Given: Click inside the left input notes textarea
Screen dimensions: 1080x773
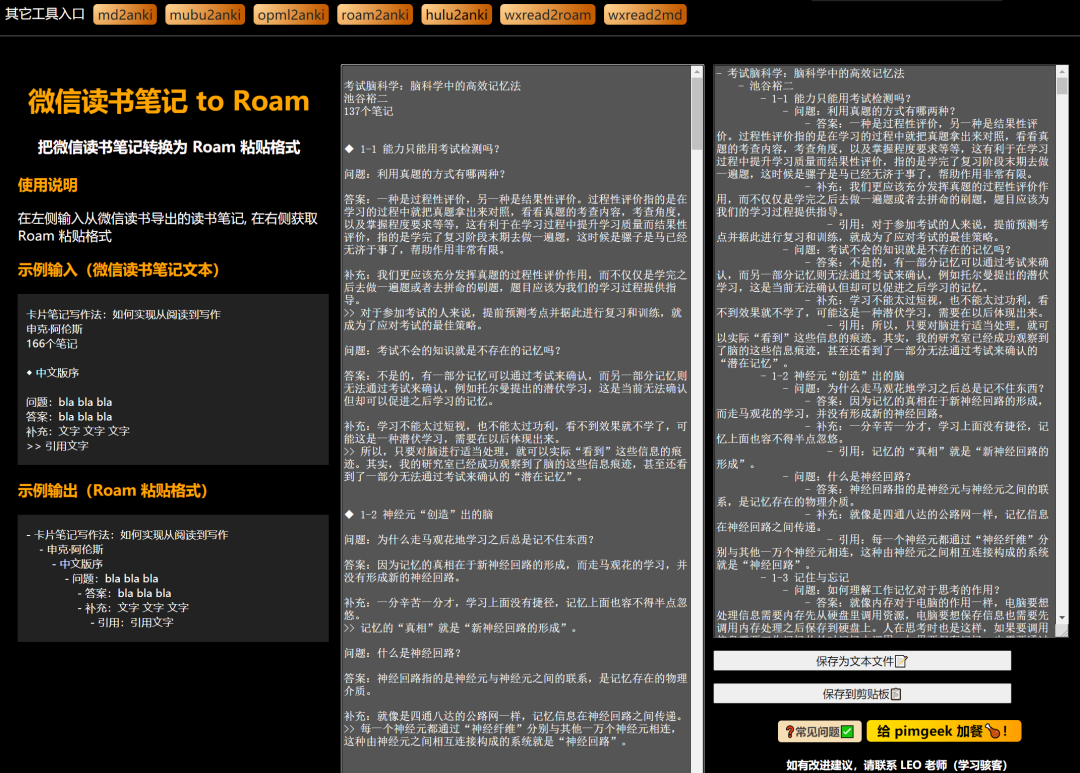Looking at the screenshot, I should [516, 418].
